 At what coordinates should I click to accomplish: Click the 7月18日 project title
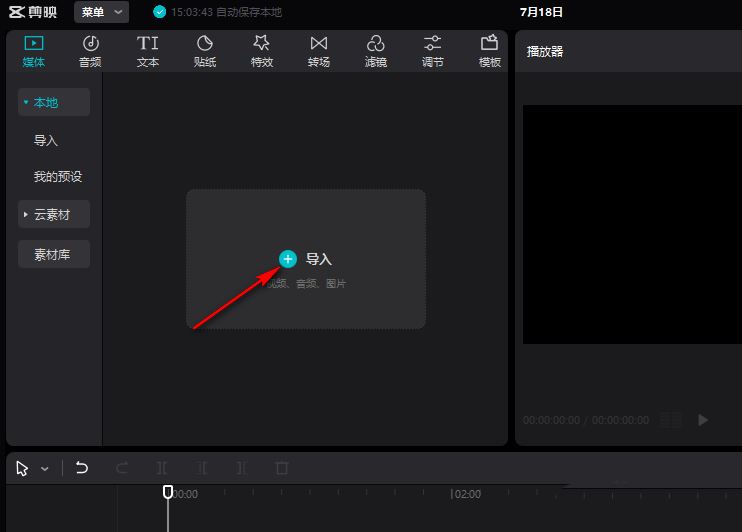coord(541,12)
